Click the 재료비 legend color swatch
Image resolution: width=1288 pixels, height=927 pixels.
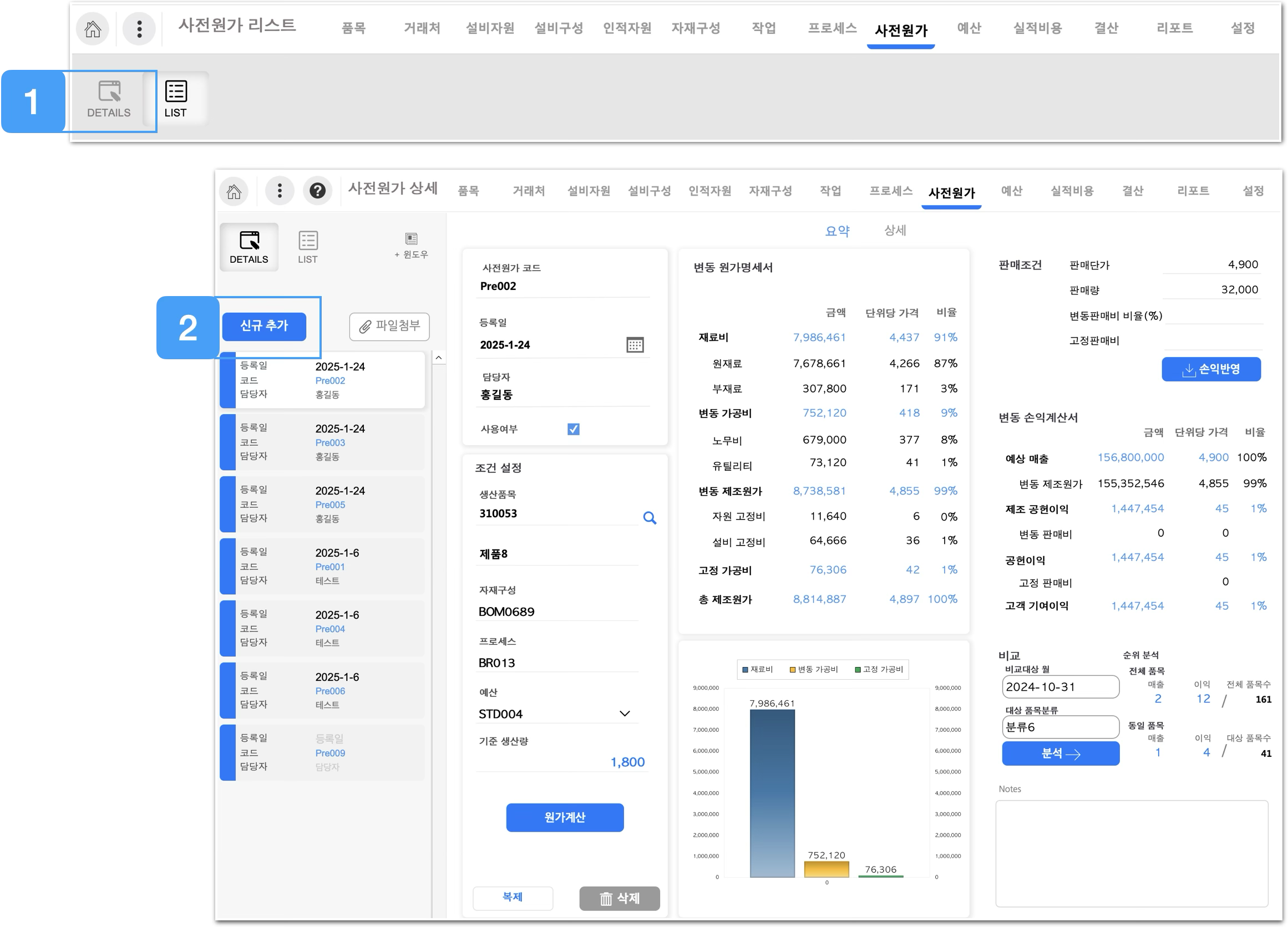pos(745,670)
